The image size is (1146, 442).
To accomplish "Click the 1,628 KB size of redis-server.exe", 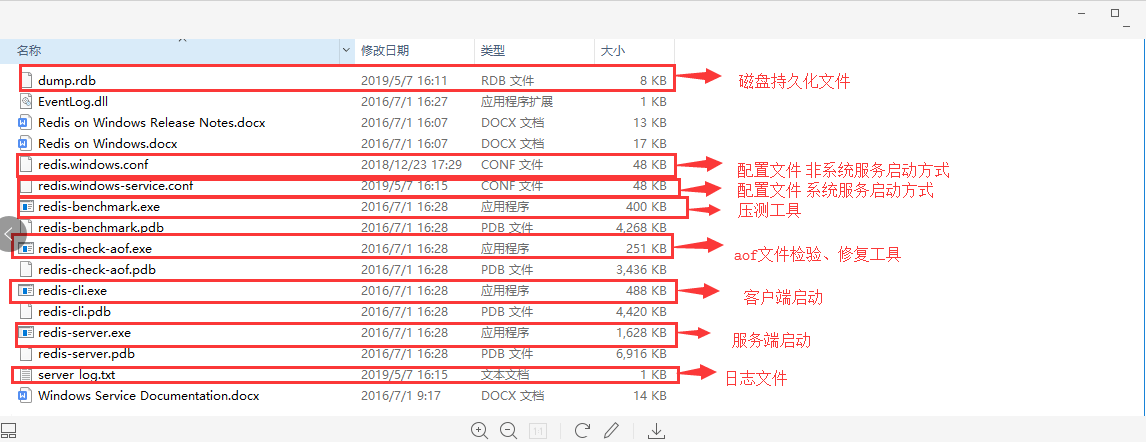I will [641, 333].
